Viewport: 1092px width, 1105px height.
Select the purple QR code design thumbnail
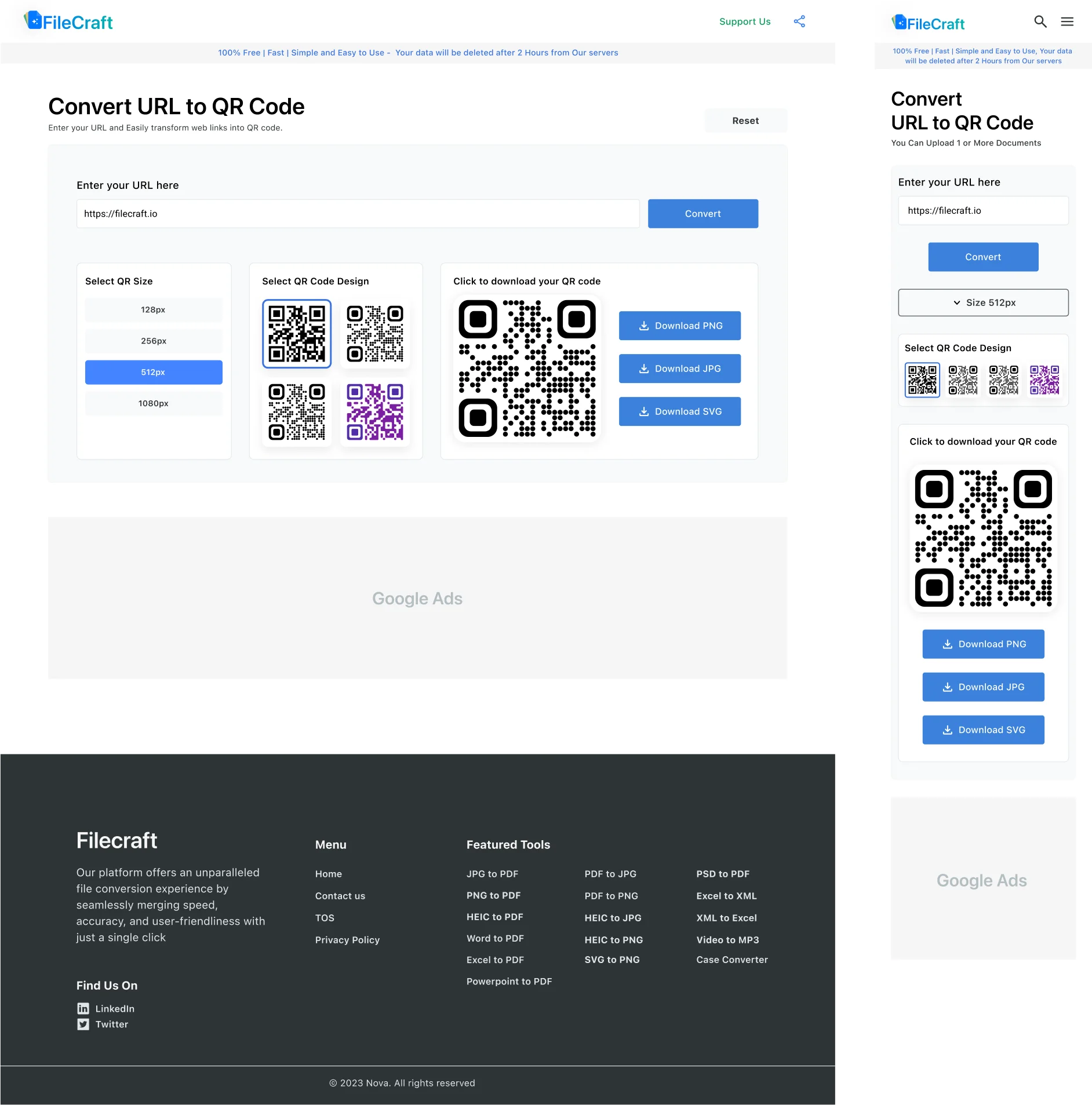(x=374, y=412)
